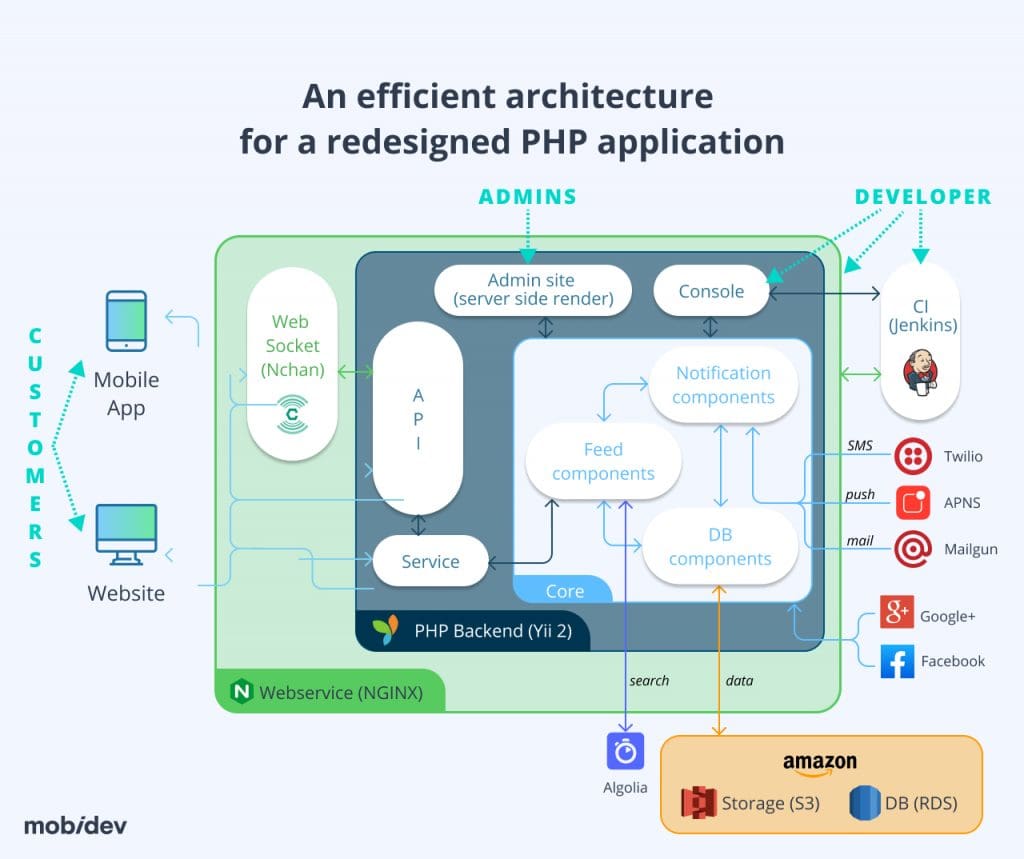Select the Feed components node
The width and height of the screenshot is (1024, 859).
(x=603, y=460)
